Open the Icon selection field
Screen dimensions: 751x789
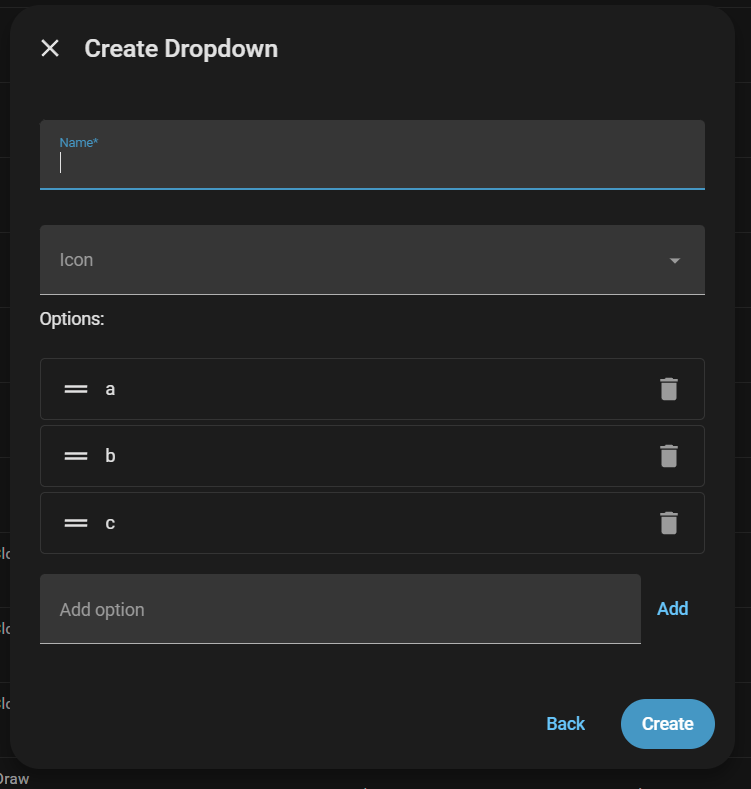tap(350, 260)
